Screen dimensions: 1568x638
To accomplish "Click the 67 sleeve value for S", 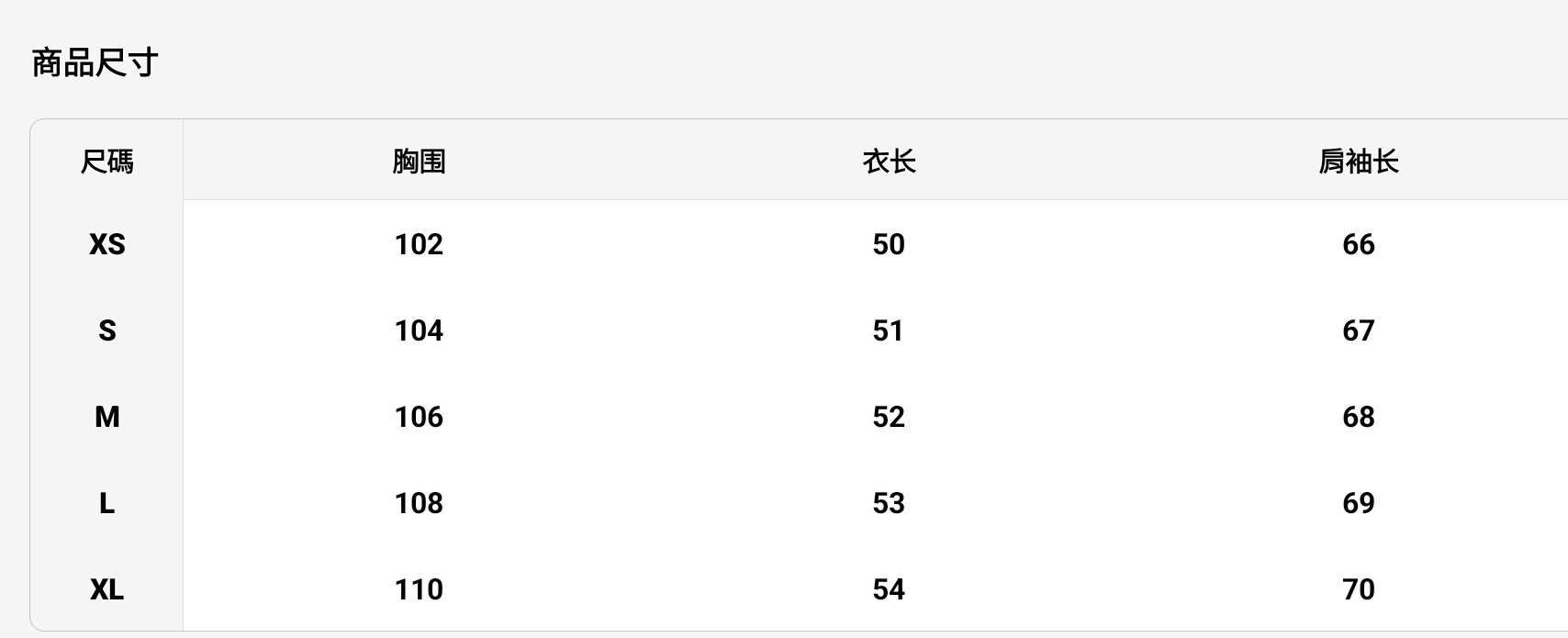I will 1358,330.
